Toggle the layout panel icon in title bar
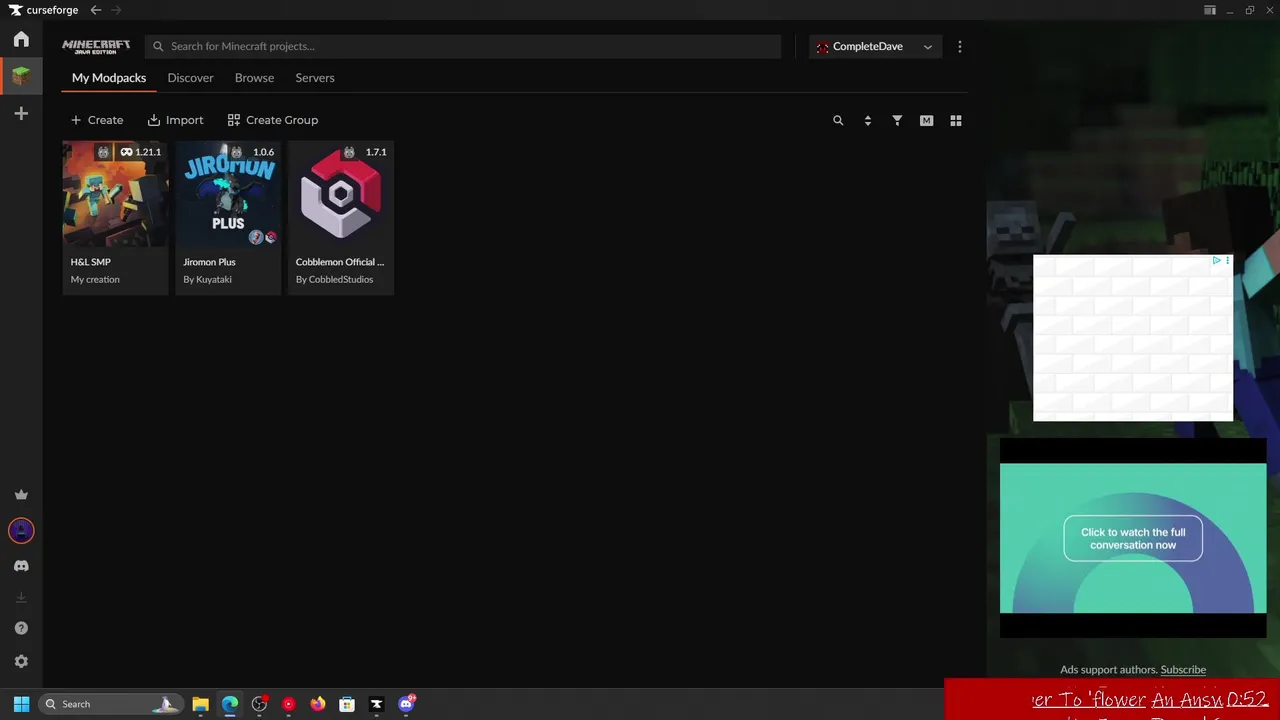Screen dimensions: 1280x720 coord(1210,10)
